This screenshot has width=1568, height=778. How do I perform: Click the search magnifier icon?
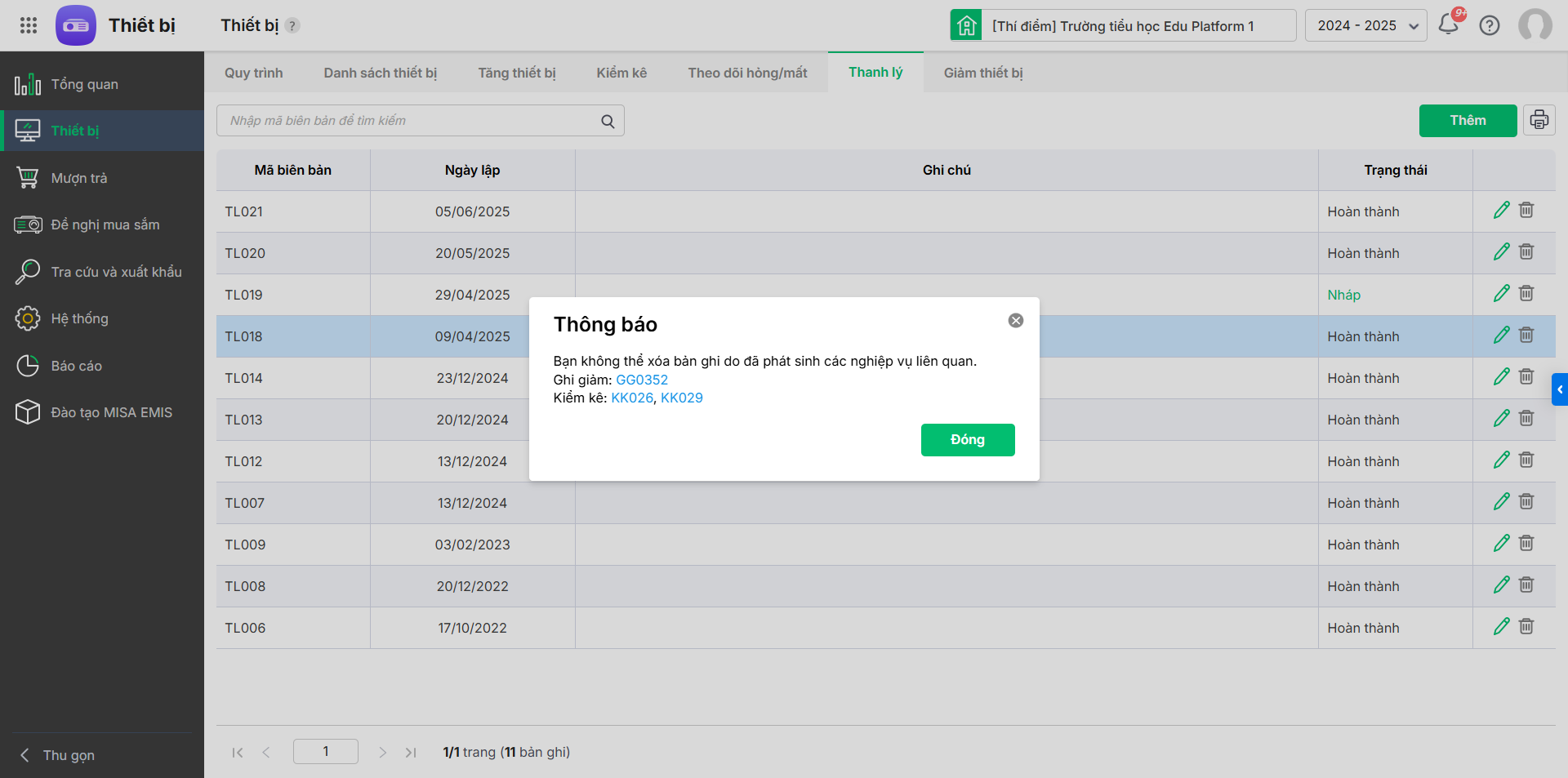608,122
